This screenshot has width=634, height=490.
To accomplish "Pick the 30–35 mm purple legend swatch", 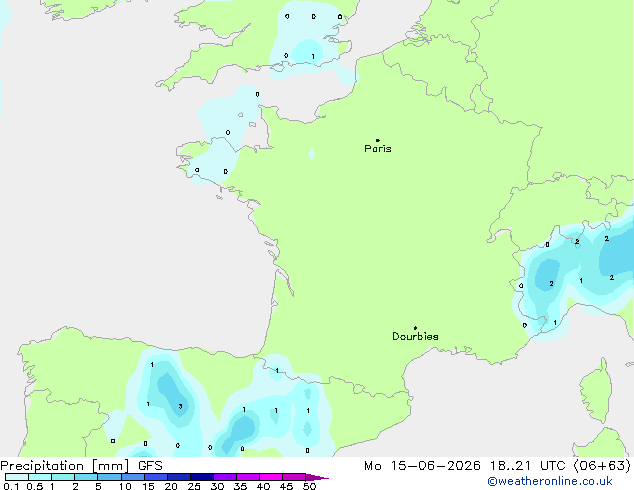I will pos(225,477).
